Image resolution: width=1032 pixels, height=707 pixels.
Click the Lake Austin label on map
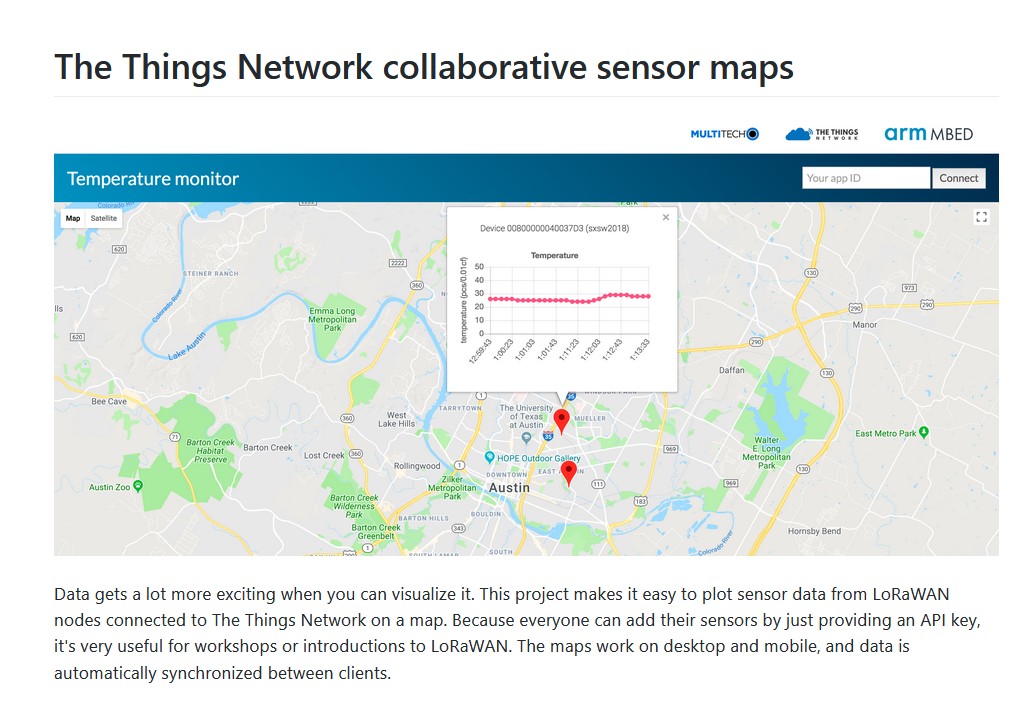(x=190, y=351)
